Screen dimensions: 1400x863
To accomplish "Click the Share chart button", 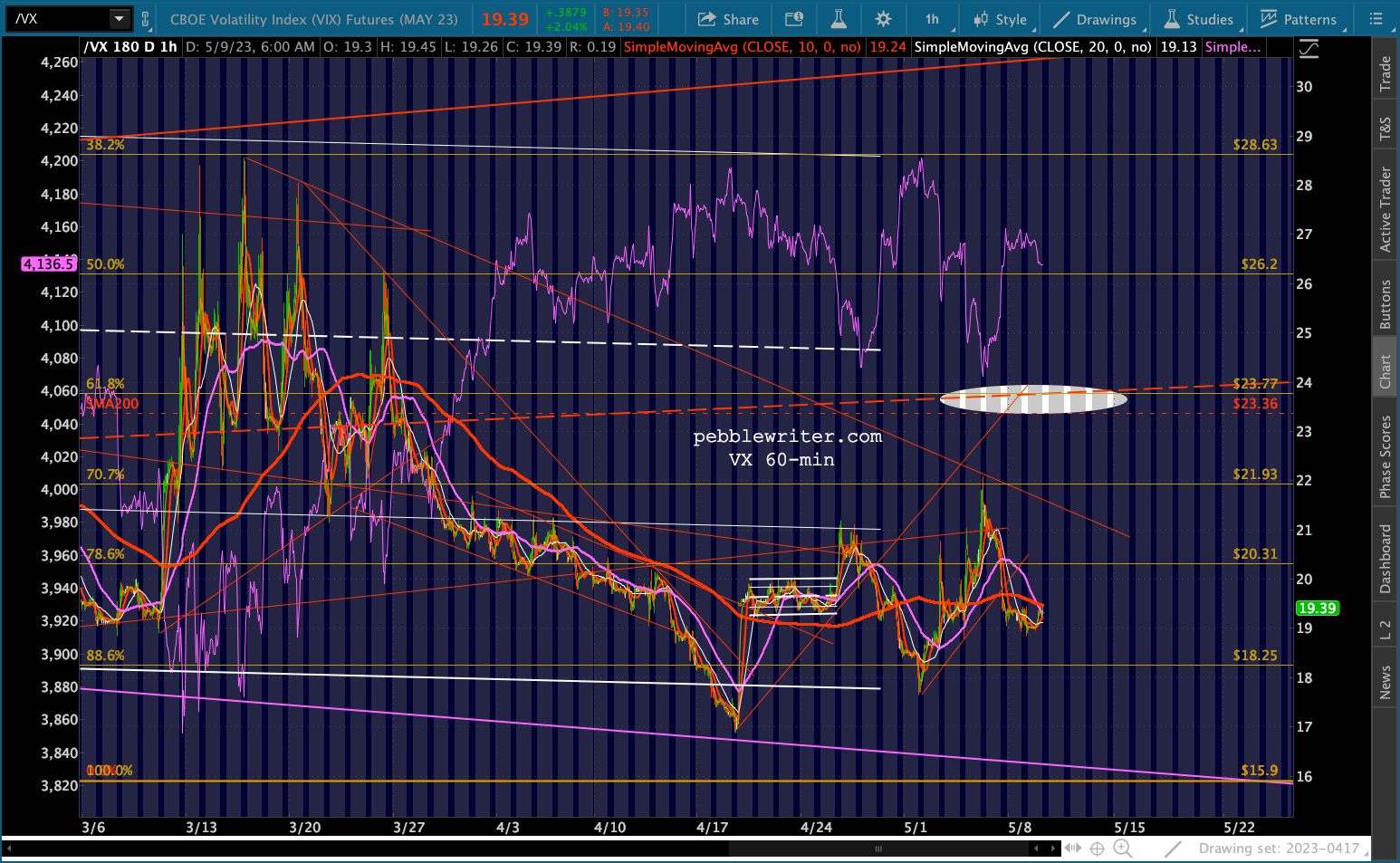I will point(728,19).
